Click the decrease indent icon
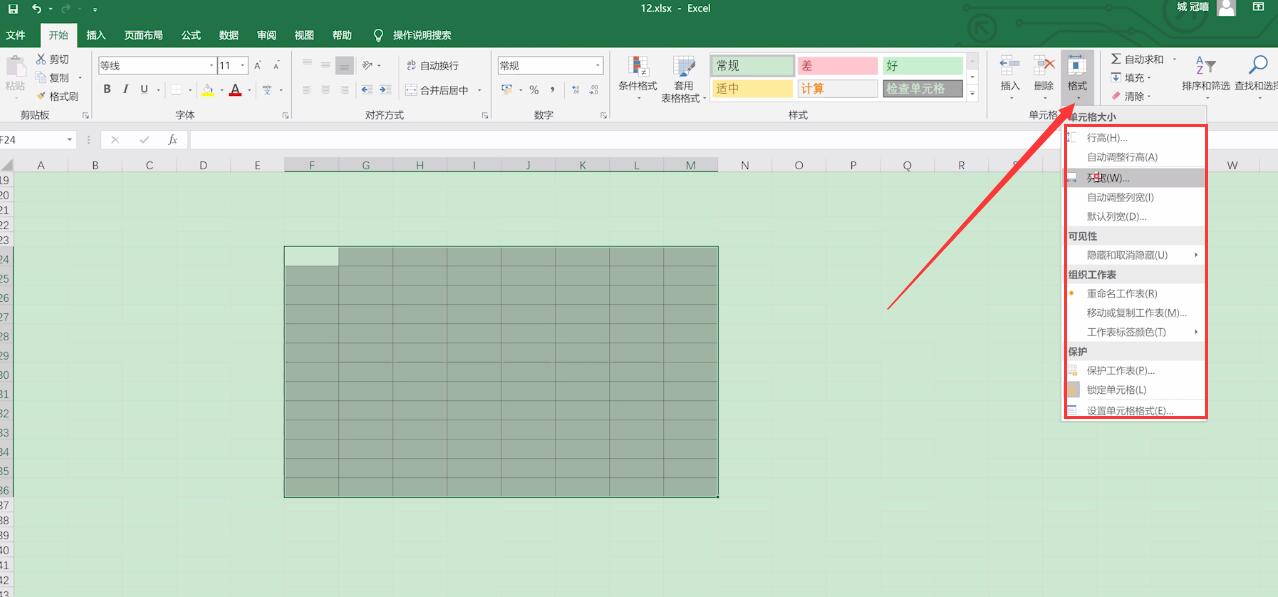The height and width of the screenshot is (597, 1278). click(367, 90)
